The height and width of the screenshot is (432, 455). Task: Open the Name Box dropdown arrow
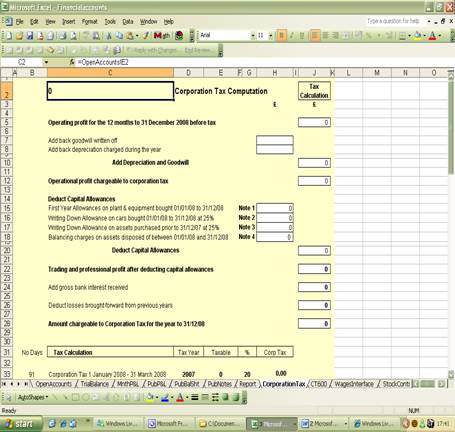click(46, 62)
